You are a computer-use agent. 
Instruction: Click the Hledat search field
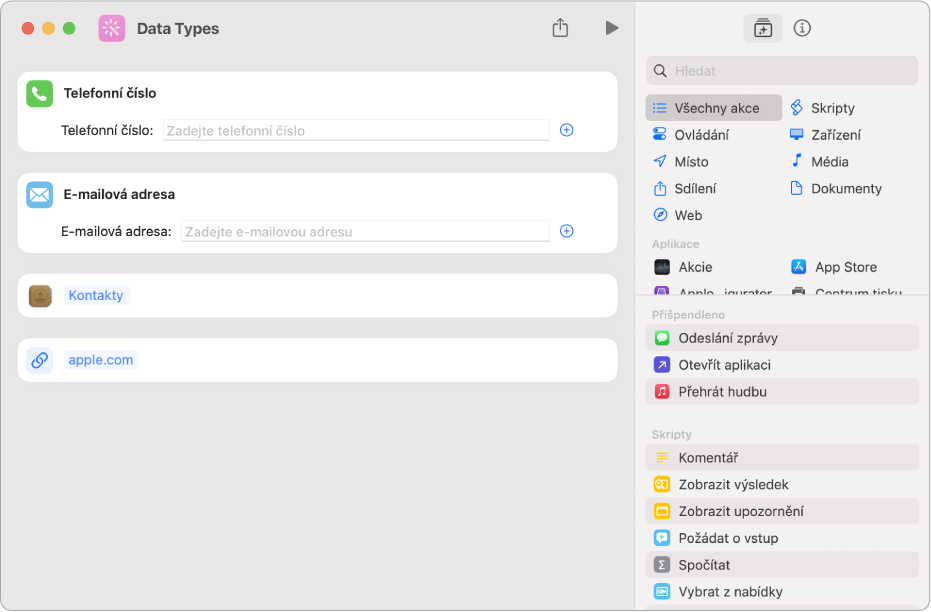tap(782, 71)
